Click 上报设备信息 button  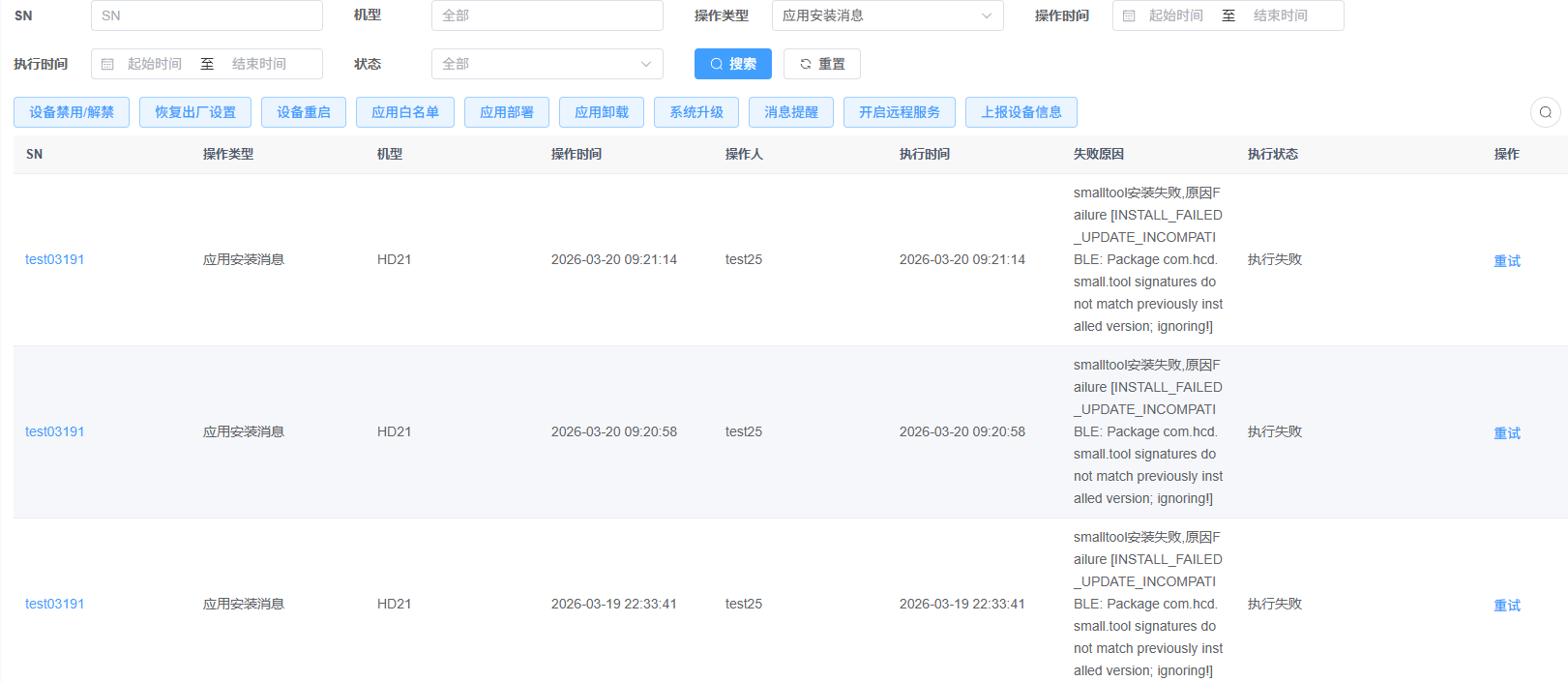pos(1021,112)
